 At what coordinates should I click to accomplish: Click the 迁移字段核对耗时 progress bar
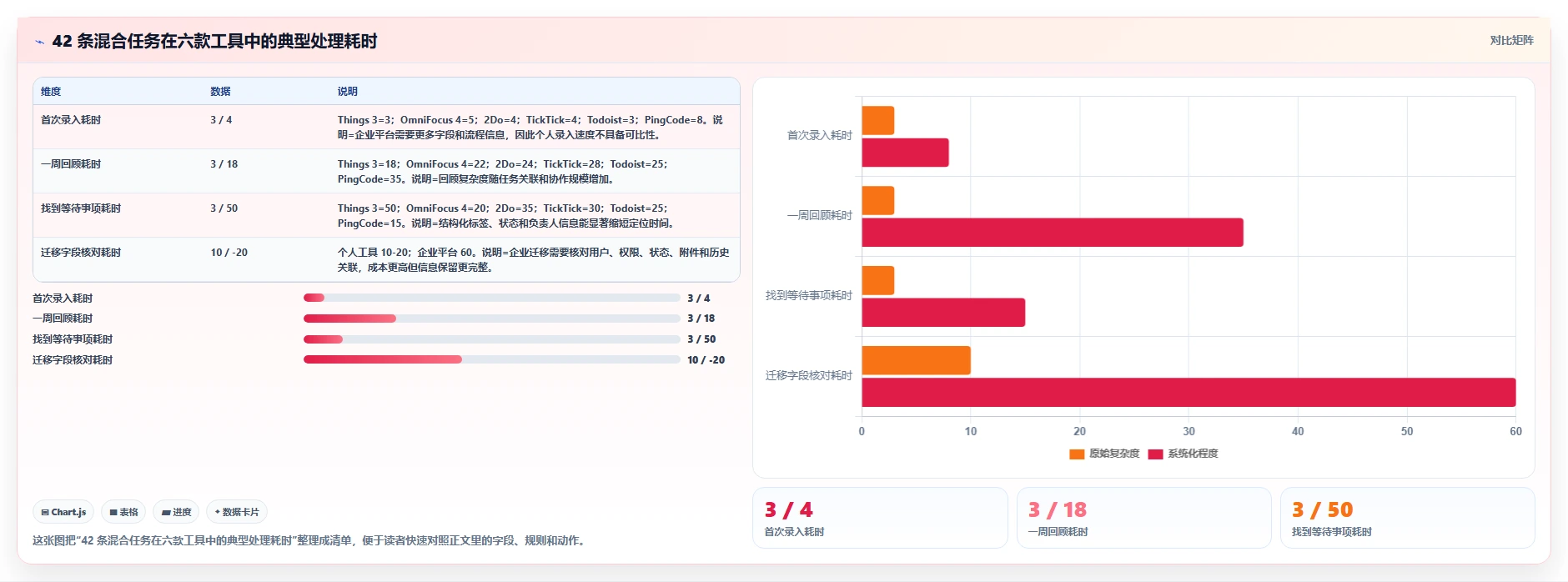coord(492,360)
